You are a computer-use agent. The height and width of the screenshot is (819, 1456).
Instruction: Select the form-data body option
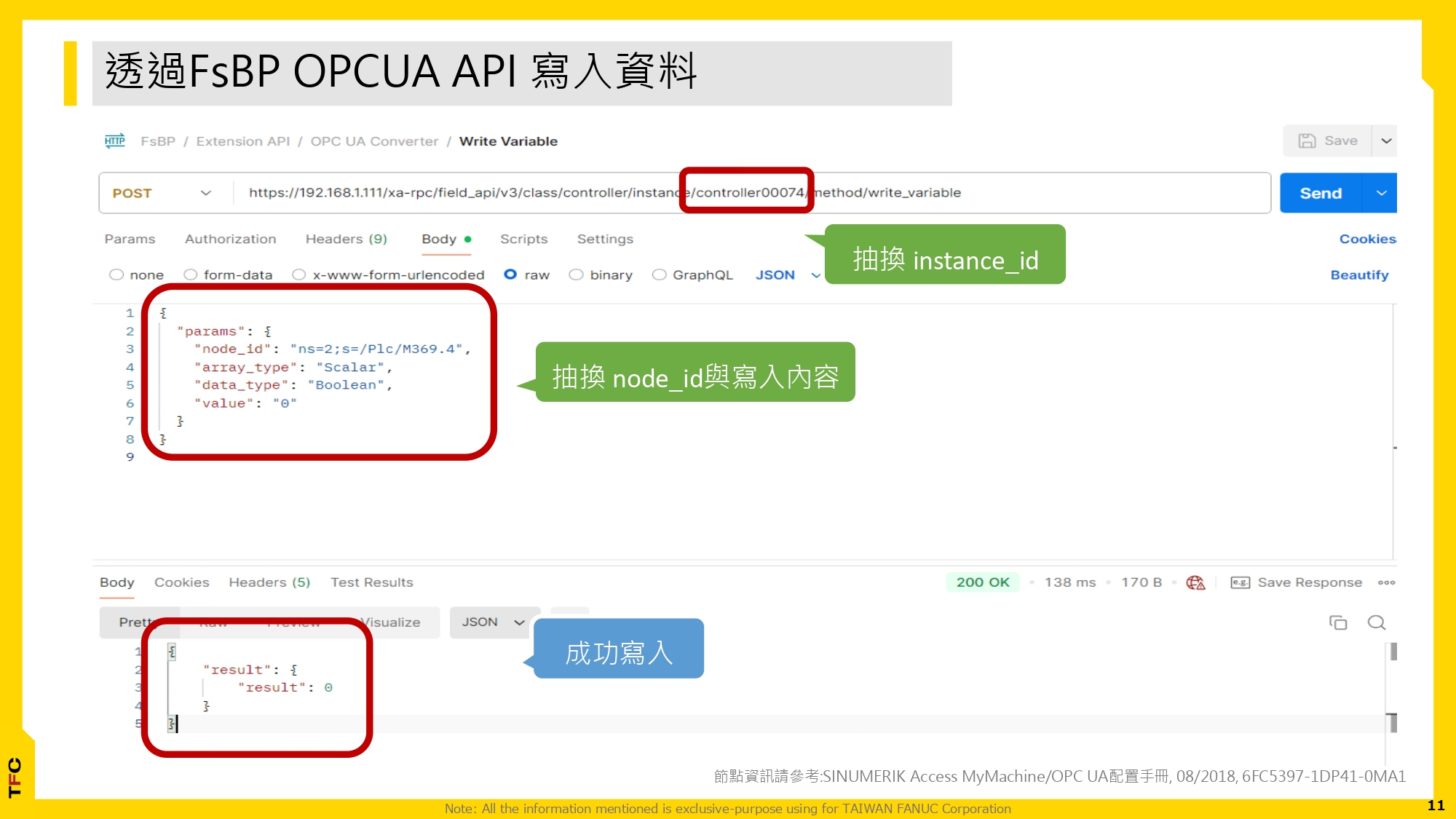pyautogui.click(x=191, y=274)
